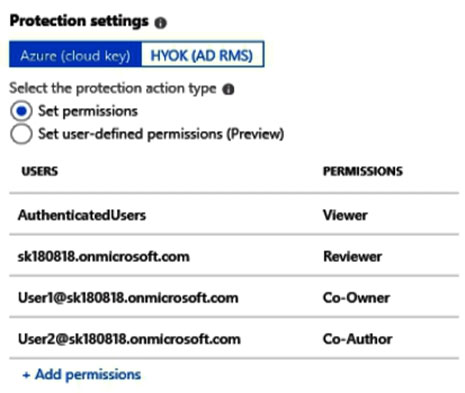465x393 pixels.
Task: Click the Reviewer permission value
Action: click(352, 257)
